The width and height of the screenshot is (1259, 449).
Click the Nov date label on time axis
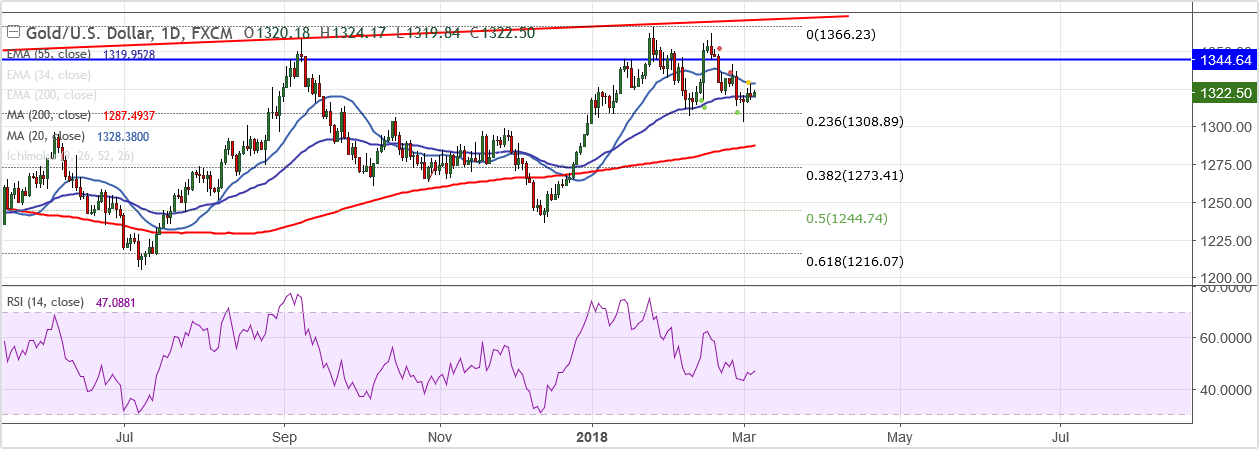click(x=440, y=437)
